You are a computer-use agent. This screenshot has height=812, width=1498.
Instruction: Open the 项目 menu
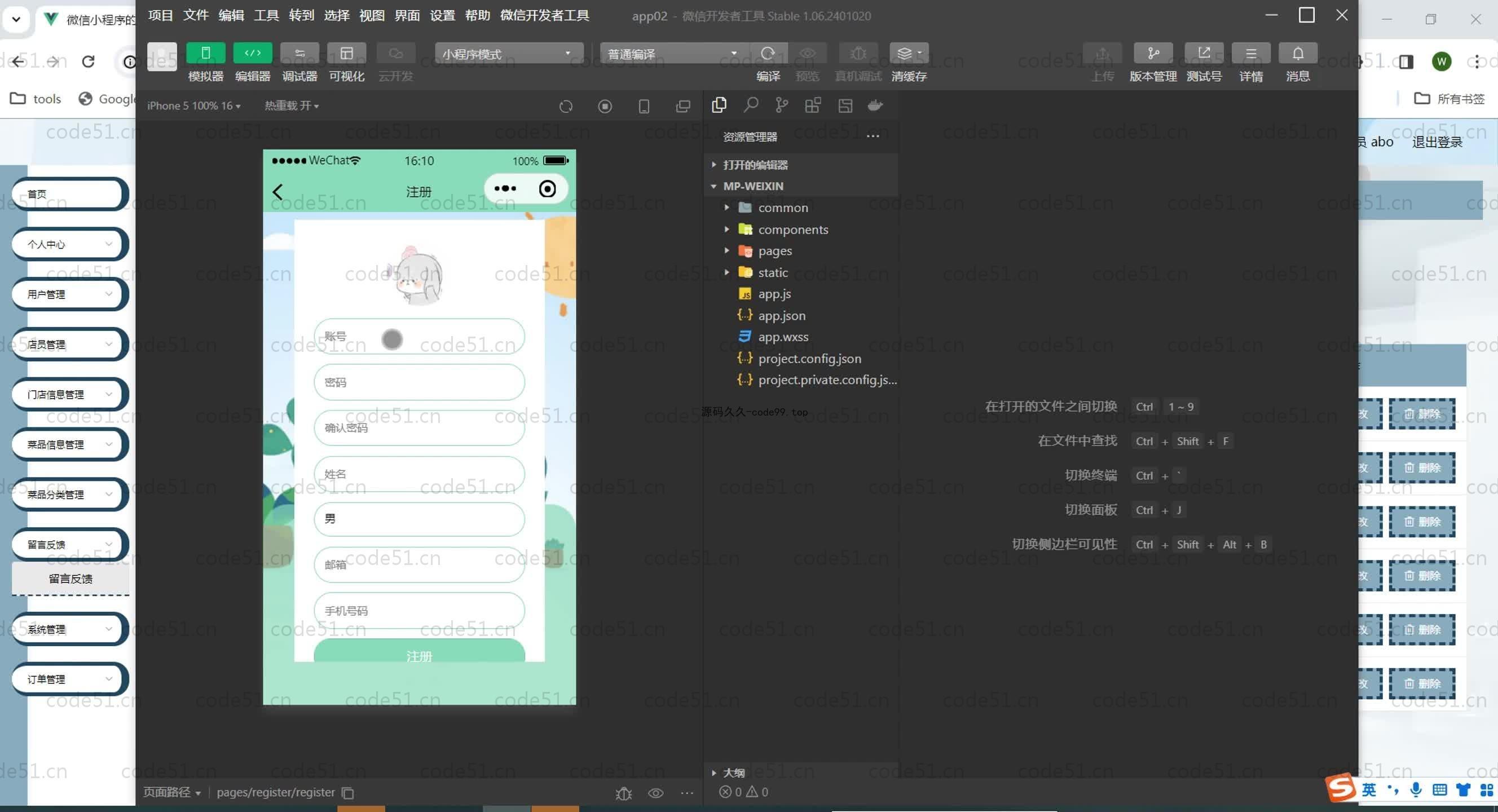[x=161, y=15]
